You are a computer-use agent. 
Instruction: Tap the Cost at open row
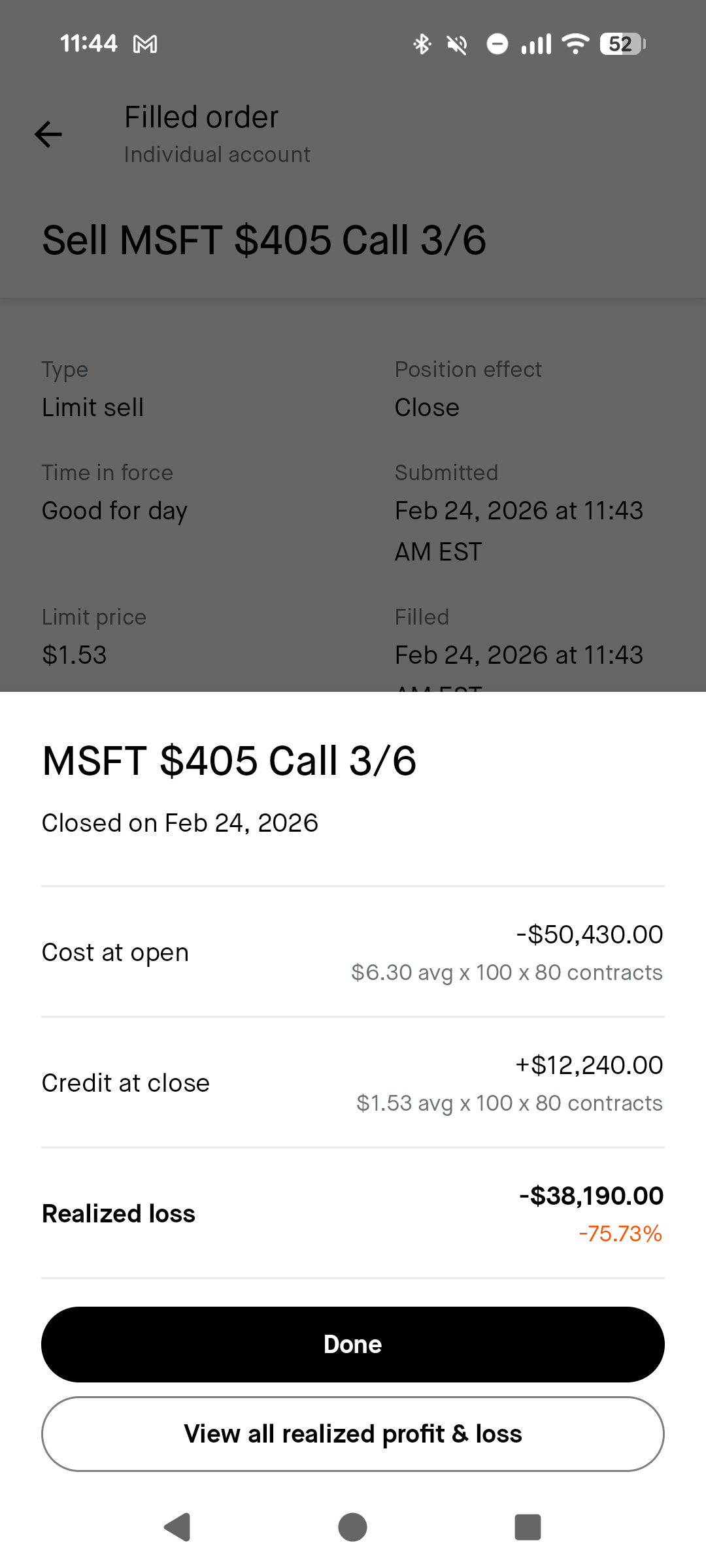point(353,952)
